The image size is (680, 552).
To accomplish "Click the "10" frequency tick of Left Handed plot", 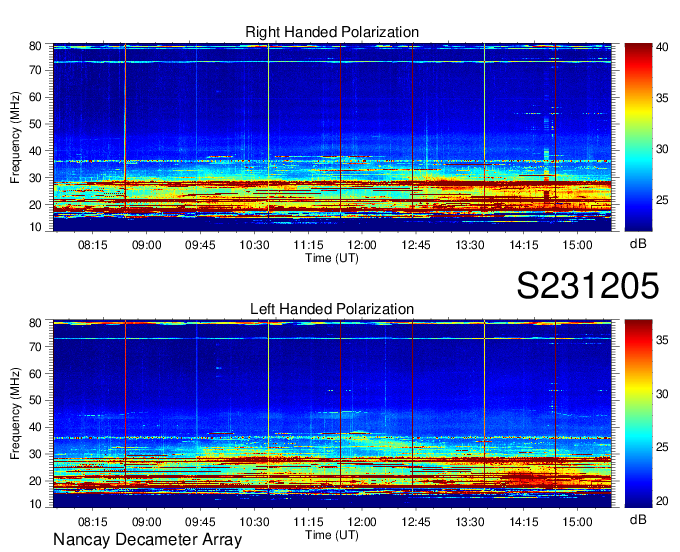I will pyautogui.click(x=35, y=504).
